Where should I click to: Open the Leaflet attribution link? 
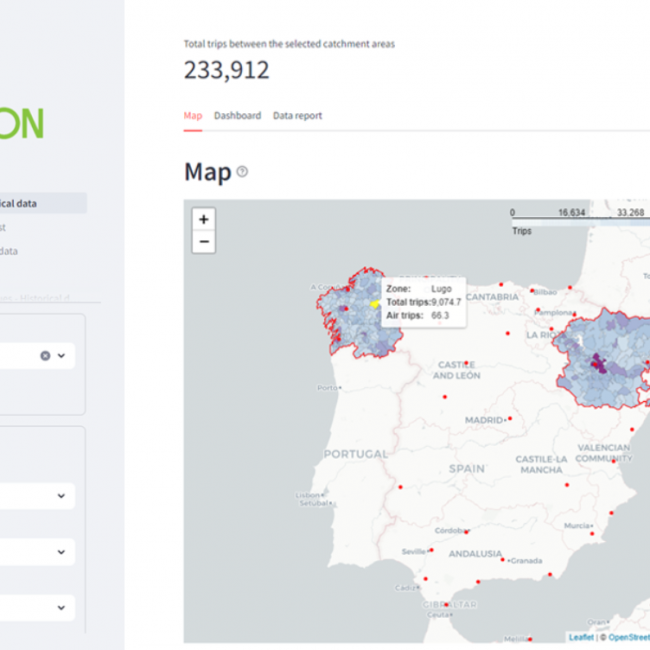[581, 637]
